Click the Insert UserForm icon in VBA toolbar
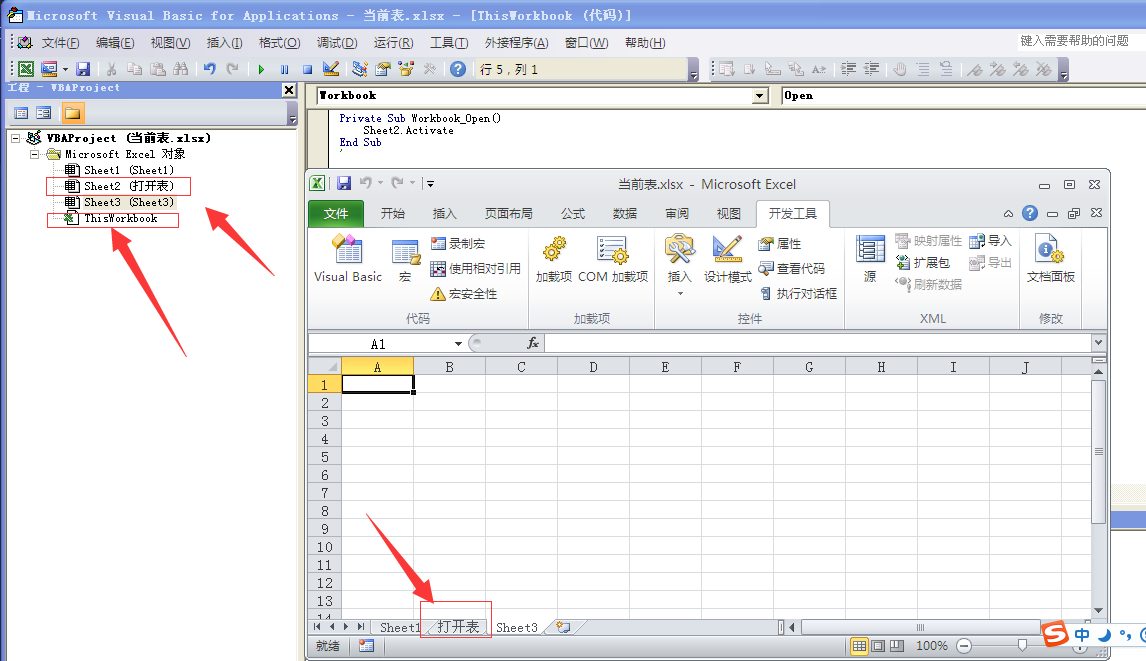 coord(49,69)
